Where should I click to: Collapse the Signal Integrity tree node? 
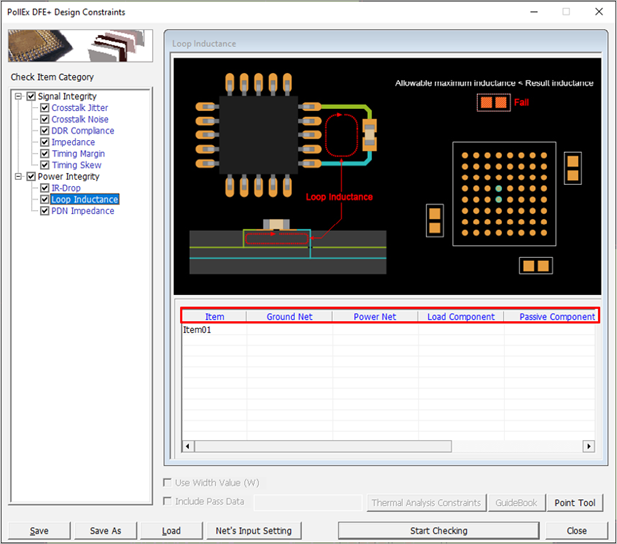coord(18,97)
